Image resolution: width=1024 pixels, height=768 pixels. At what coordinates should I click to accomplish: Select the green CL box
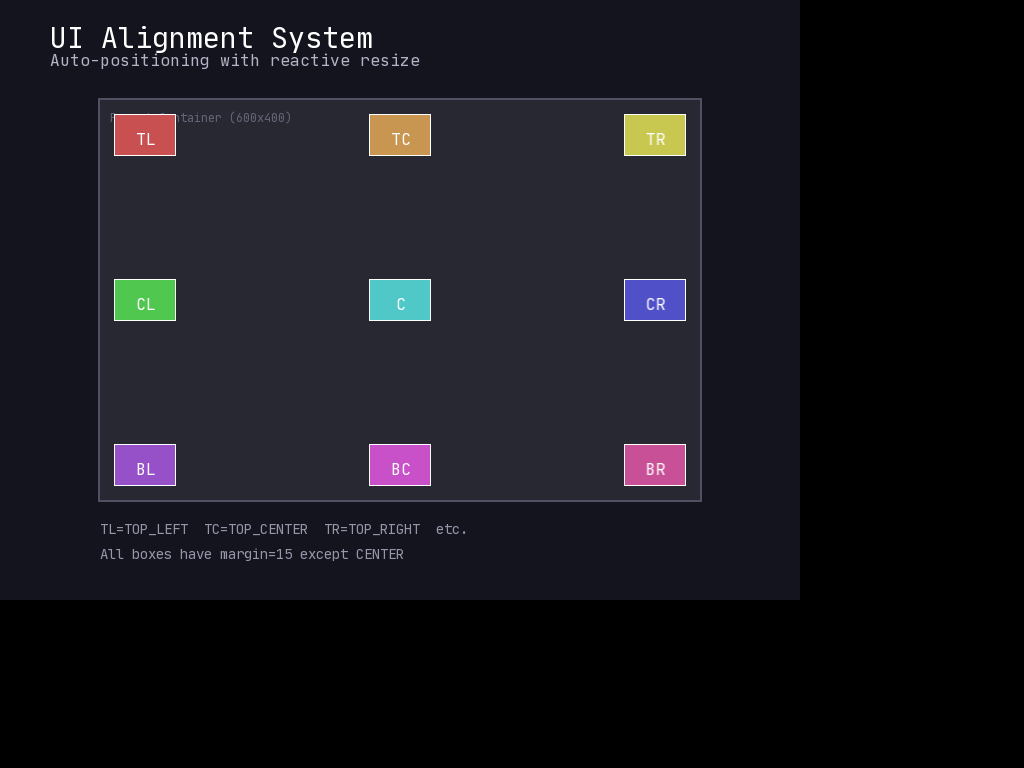pos(145,300)
